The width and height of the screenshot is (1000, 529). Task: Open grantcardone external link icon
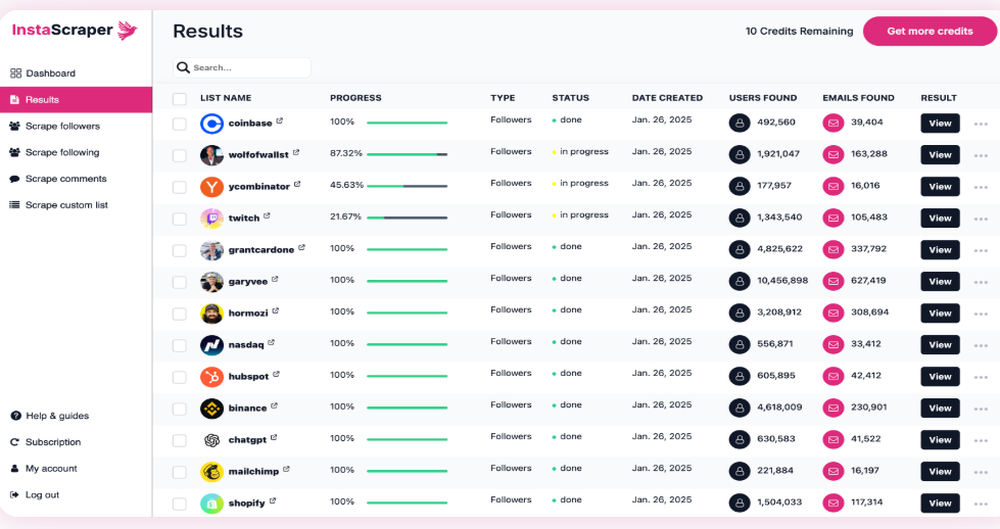pyautogui.click(x=302, y=248)
